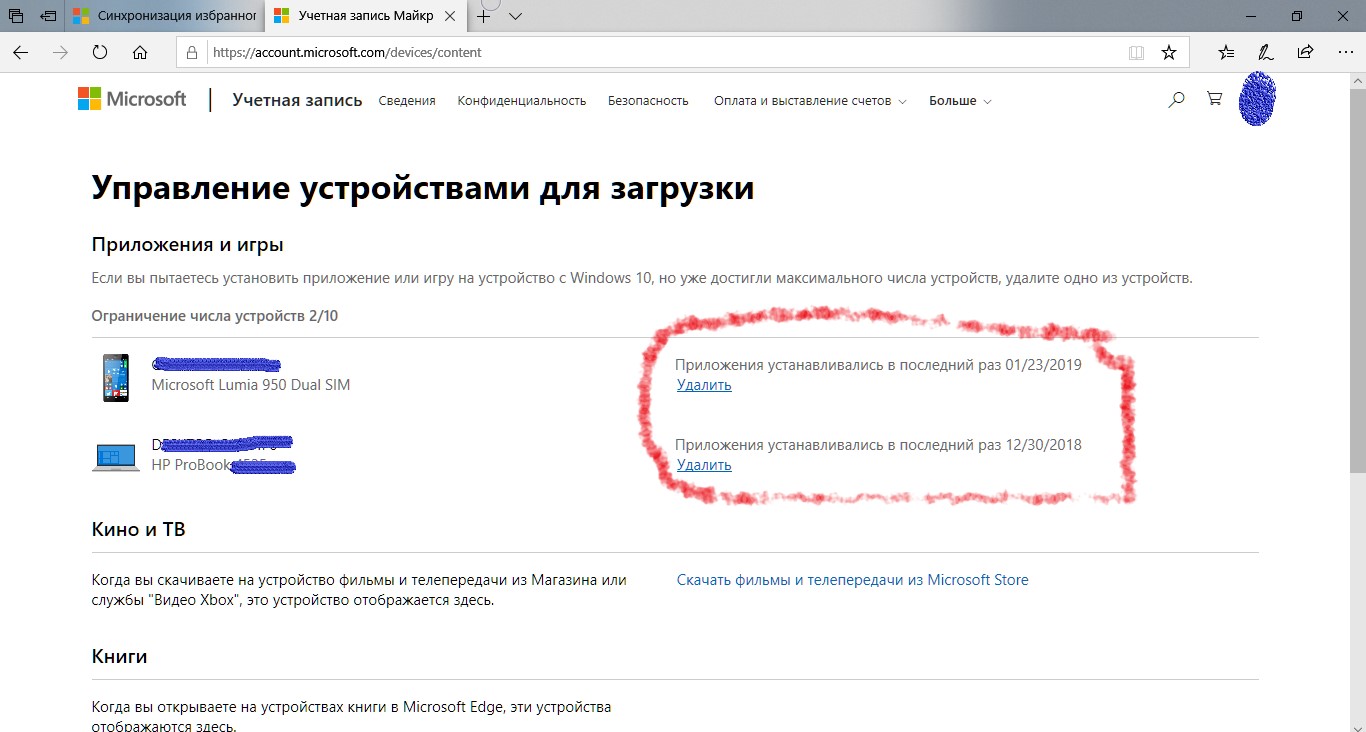The image size is (1366, 732).
Task: Click the Lumia 950 phone icon
Action: tap(116, 377)
